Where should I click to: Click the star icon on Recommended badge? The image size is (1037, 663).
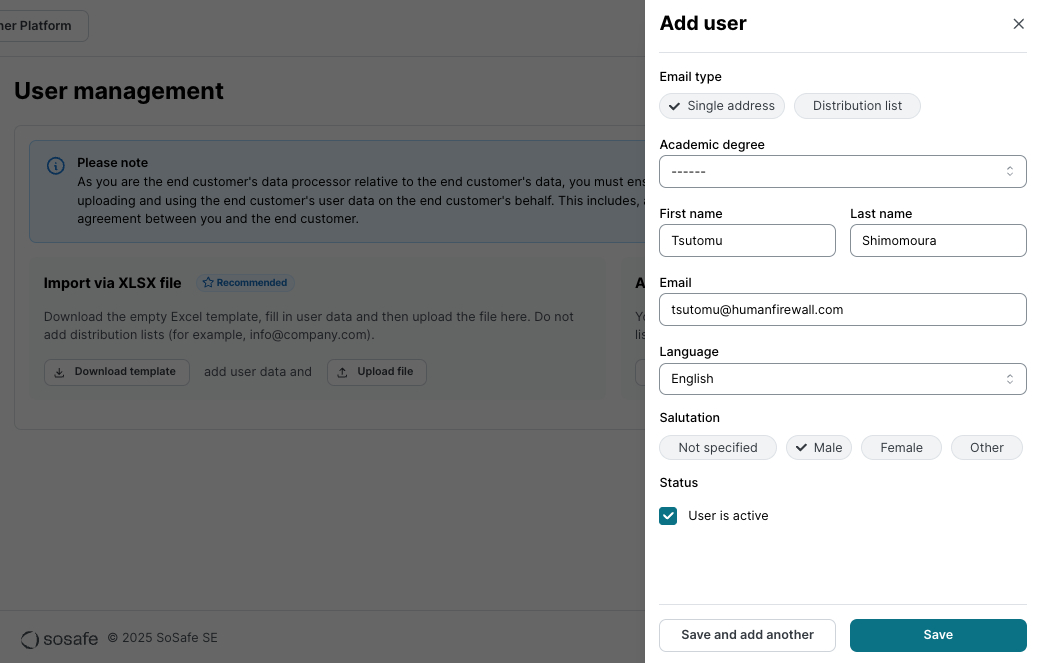(208, 283)
